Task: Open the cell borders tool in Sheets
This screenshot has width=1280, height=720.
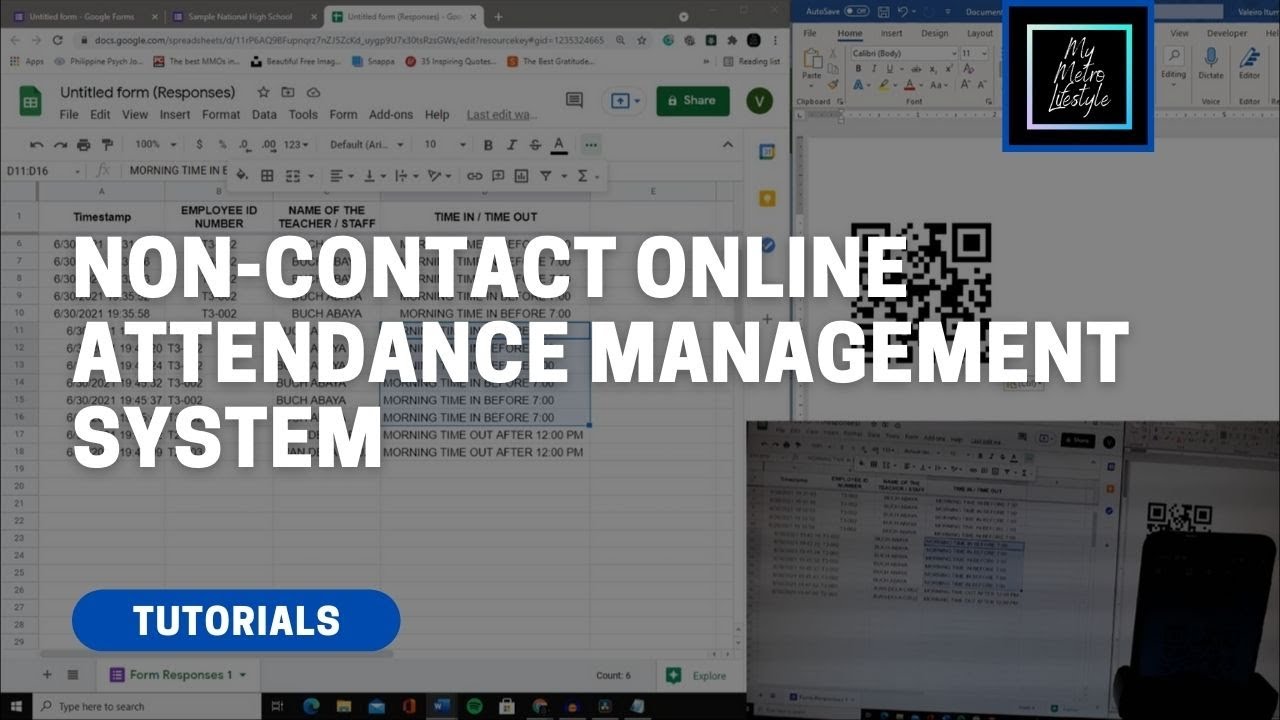Action: click(x=267, y=176)
